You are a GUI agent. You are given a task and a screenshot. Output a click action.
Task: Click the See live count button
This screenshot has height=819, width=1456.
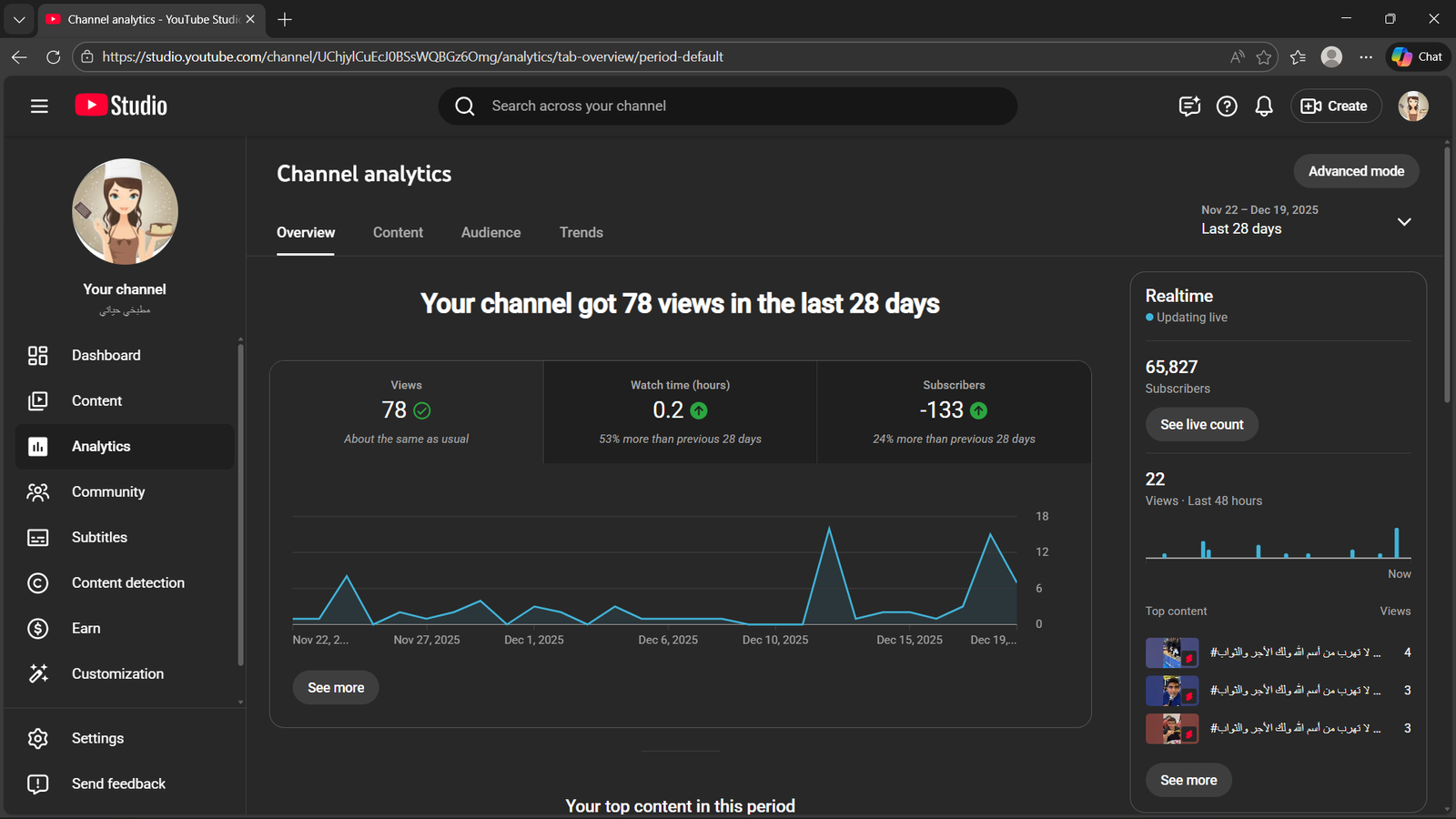coord(1201,424)
